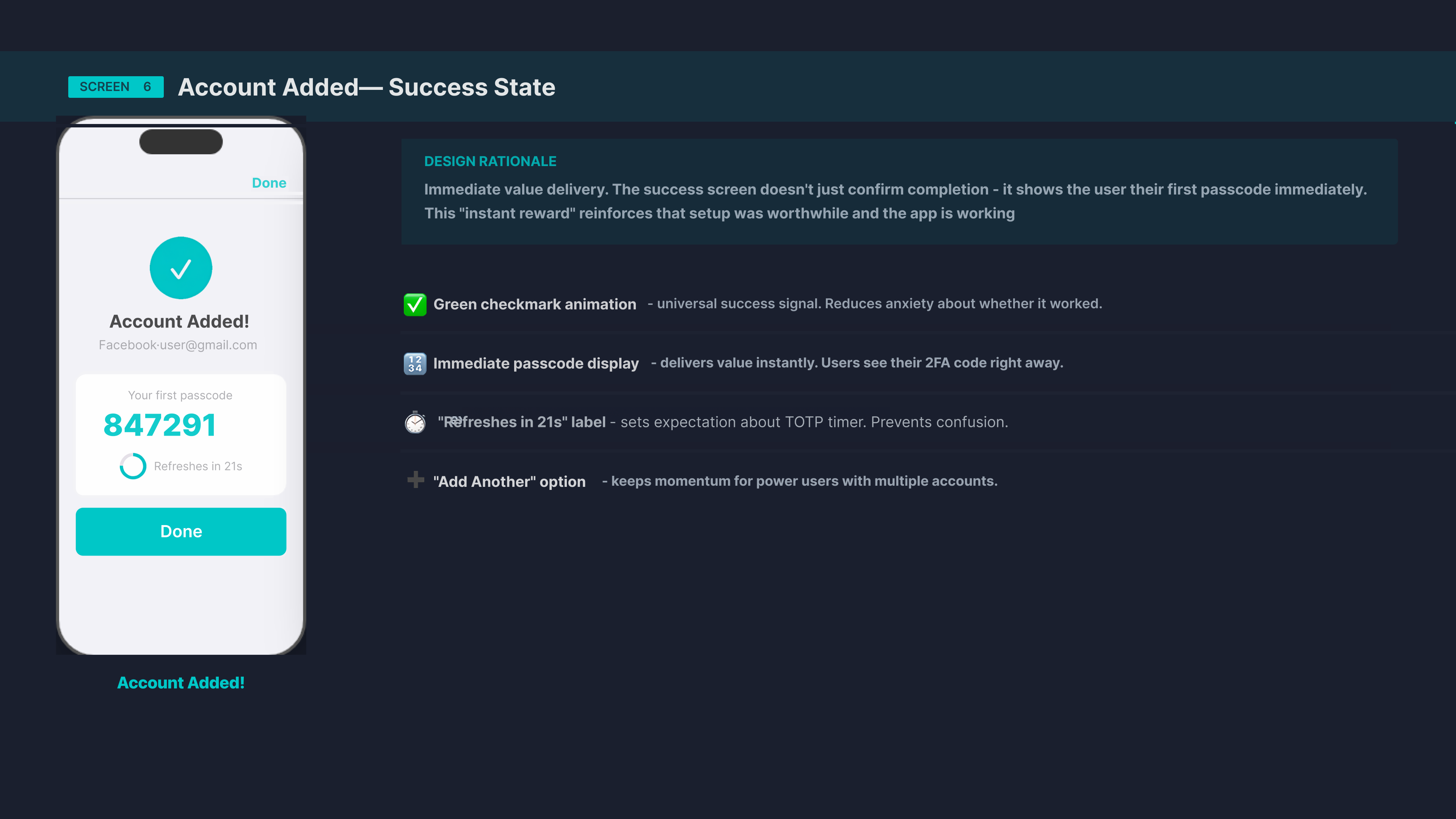Click the circular refresh countdown ring
1456x819 pixels.
point(133,466)
